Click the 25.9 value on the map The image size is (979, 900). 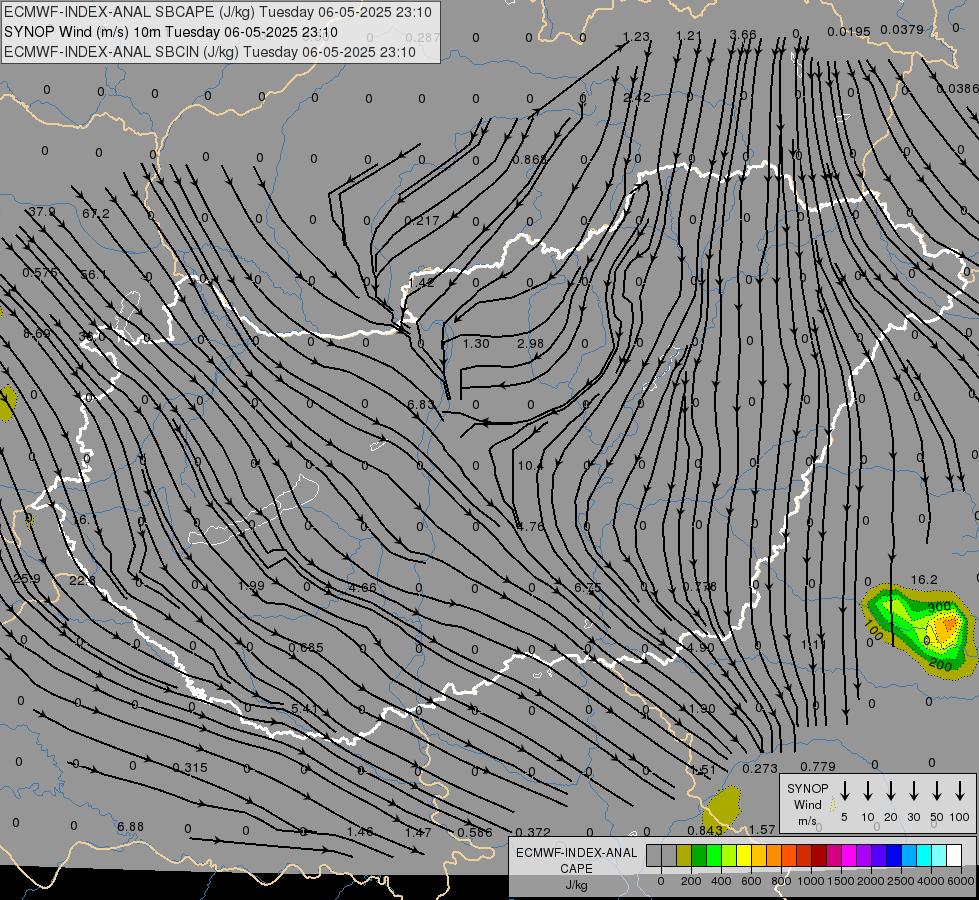pyautogui.click(x=27, y=580)
